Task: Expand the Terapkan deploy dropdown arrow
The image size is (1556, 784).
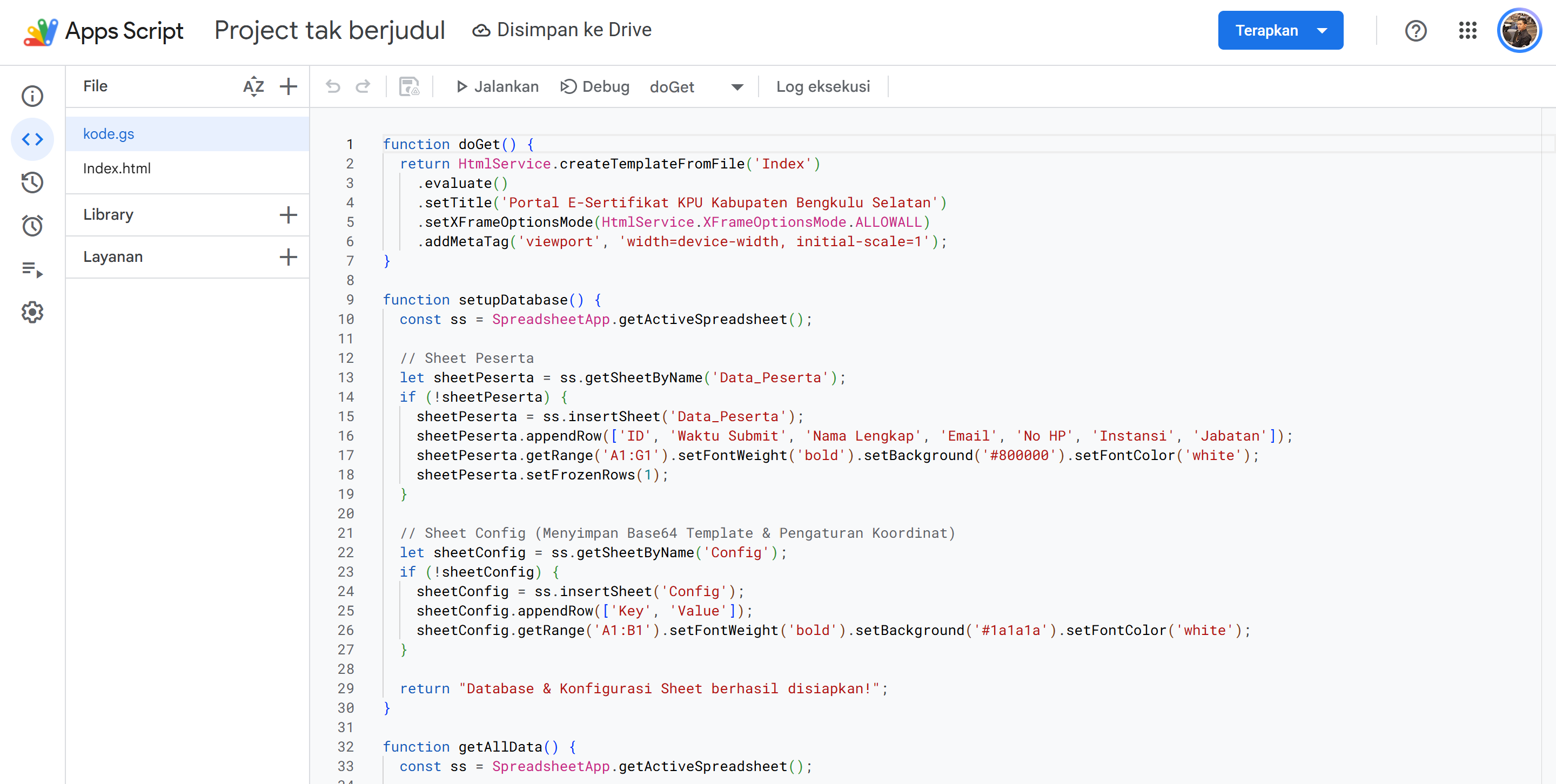Action: [x=1322, y=30]
